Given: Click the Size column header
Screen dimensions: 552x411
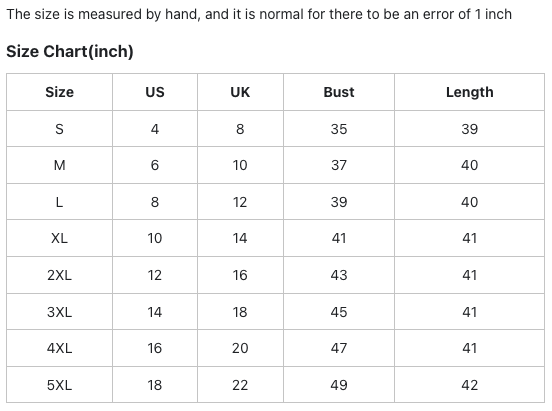Looking at the screenshot, I should click(x=59, y=92).
